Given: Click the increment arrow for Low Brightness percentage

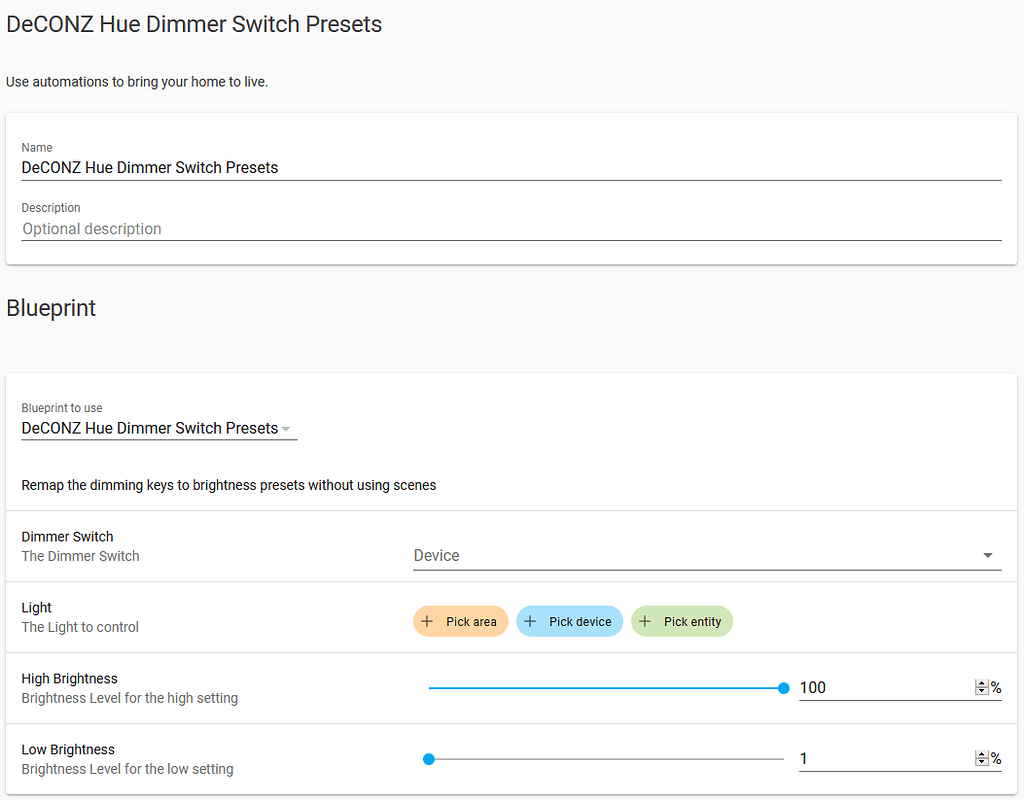Looking at the screenshot, I should (981, 754).
